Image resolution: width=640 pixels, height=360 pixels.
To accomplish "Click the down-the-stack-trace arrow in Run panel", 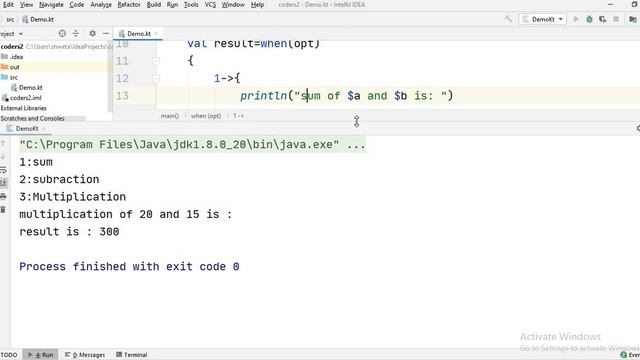I will pos(3,156).
